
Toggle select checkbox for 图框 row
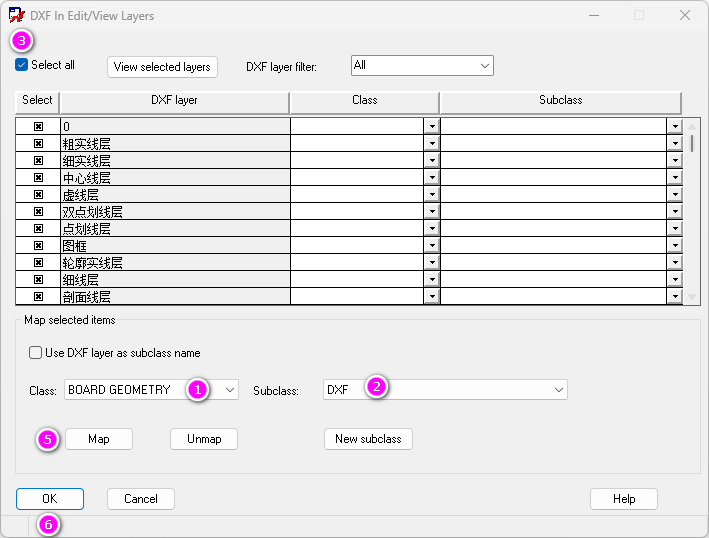[x=38, y=245]
